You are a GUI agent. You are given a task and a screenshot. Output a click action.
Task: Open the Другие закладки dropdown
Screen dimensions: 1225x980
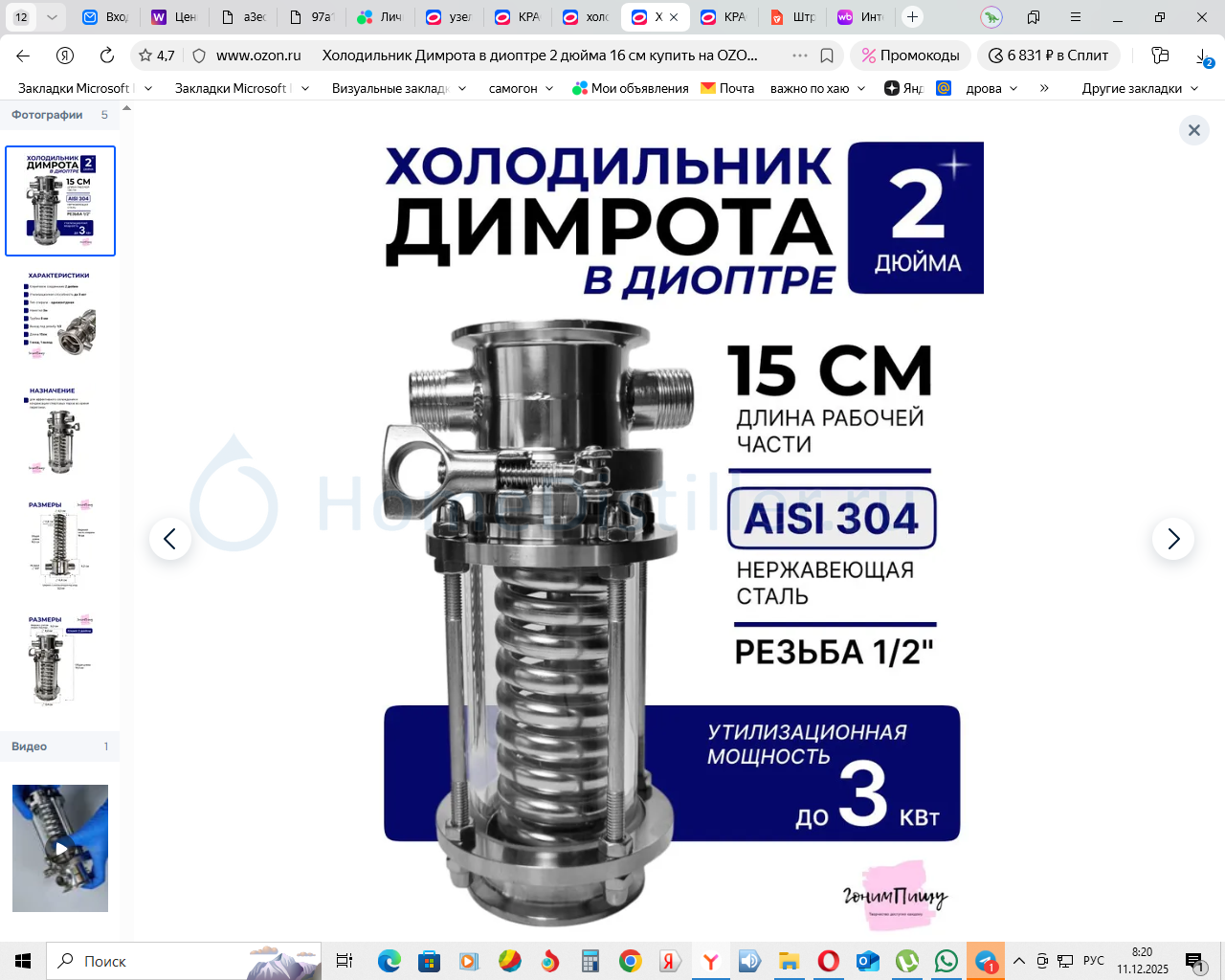point(1140,88)
